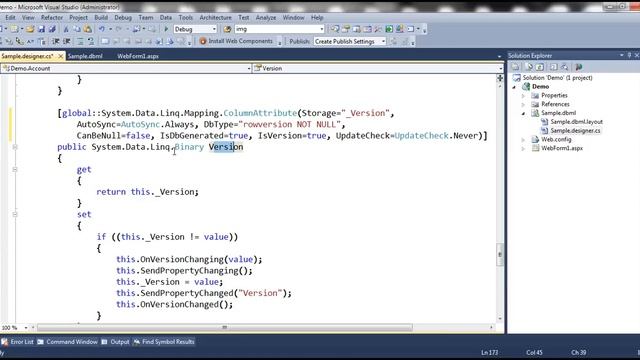Select Sample.designer.cs in Solution Explorer
The image size is (640, 360).
pos(575,131)
